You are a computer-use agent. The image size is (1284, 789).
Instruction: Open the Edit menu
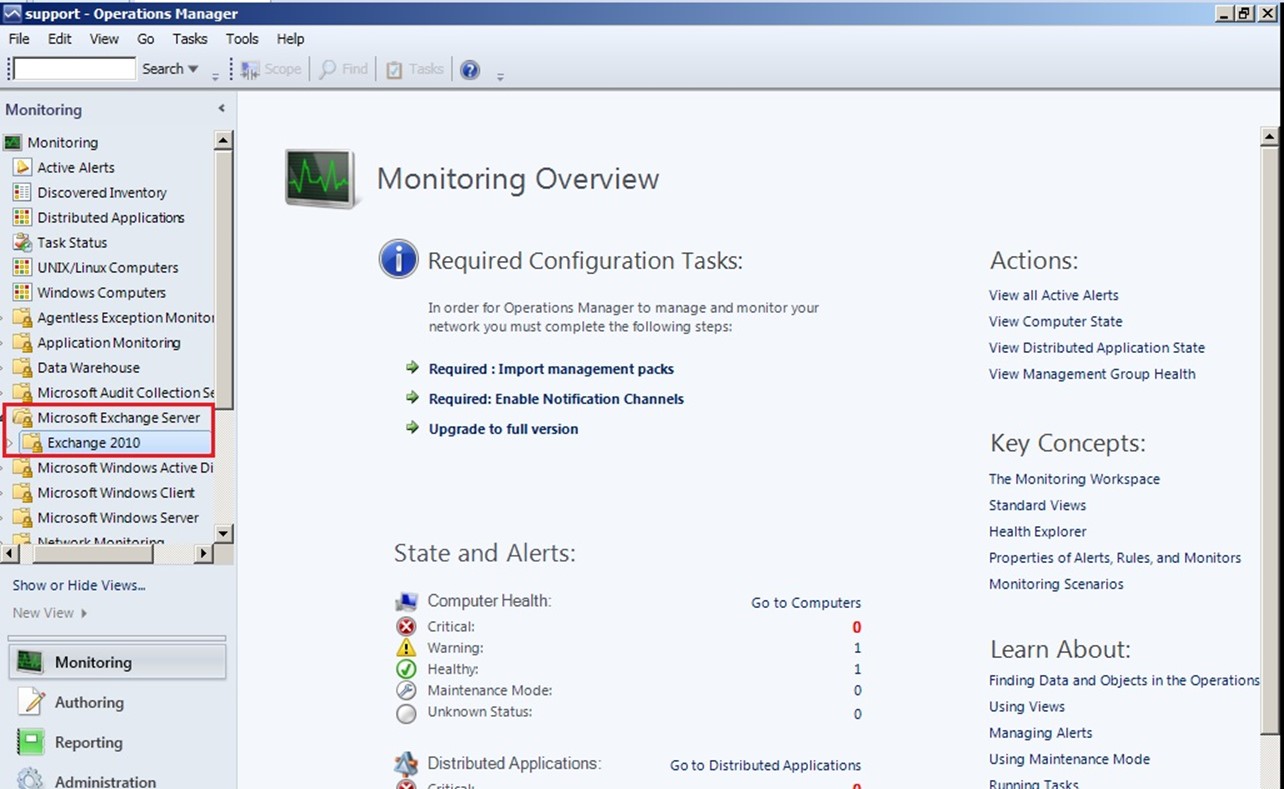(x=60, y=39)
